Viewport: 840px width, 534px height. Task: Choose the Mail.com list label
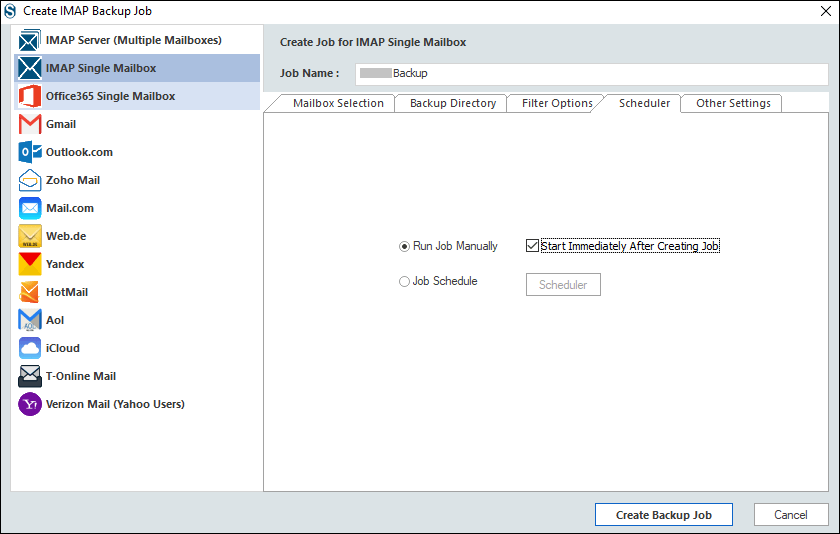click(x=70, y=208)
